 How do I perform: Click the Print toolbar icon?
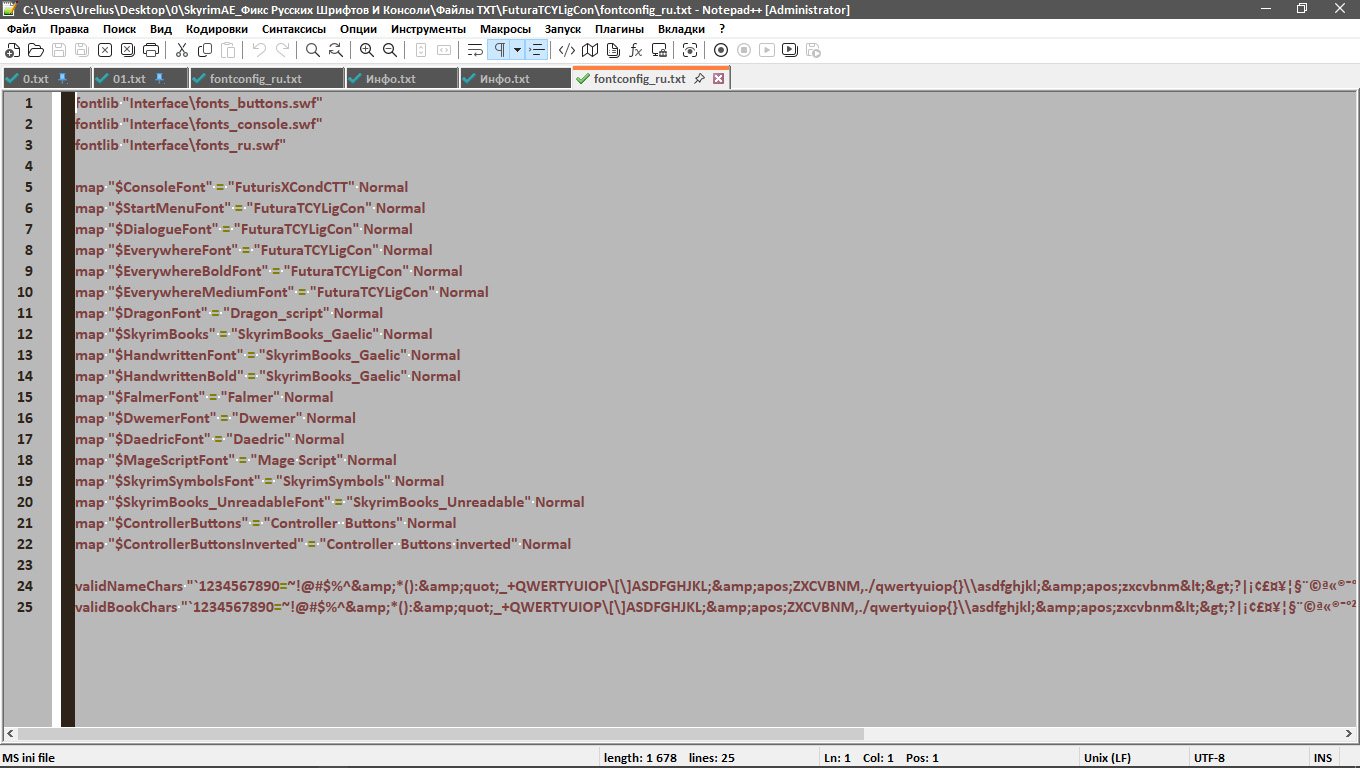pyautogui.click(x=151, y=50)
